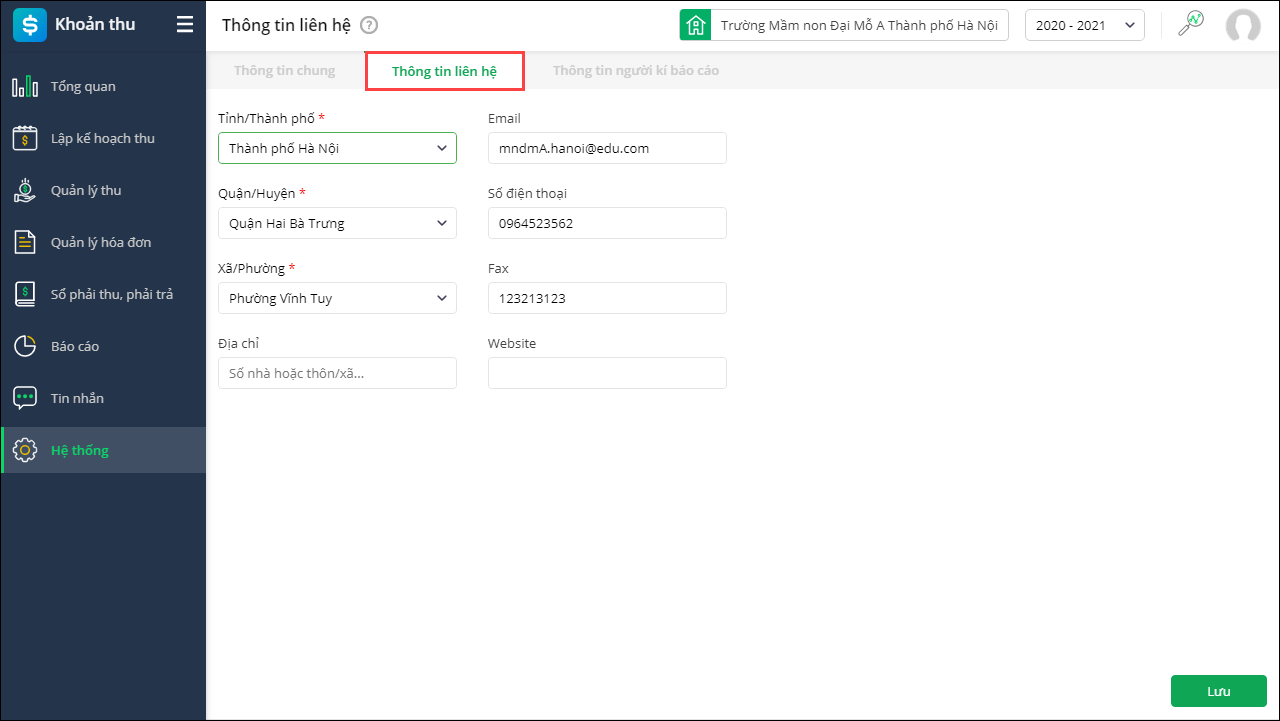Click the Lưu save button

coord(1218,692)
